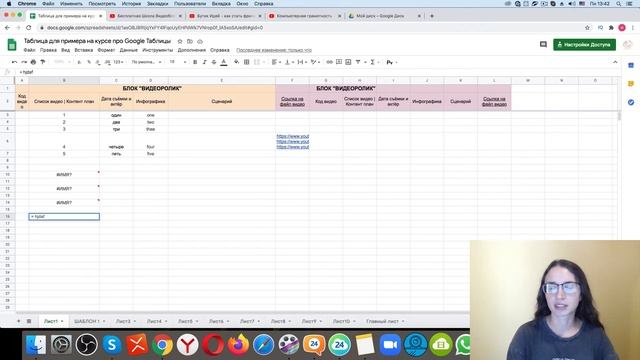Open a new Chrome tab
Screen dimensions: 640x360
(x=432, y=16)
